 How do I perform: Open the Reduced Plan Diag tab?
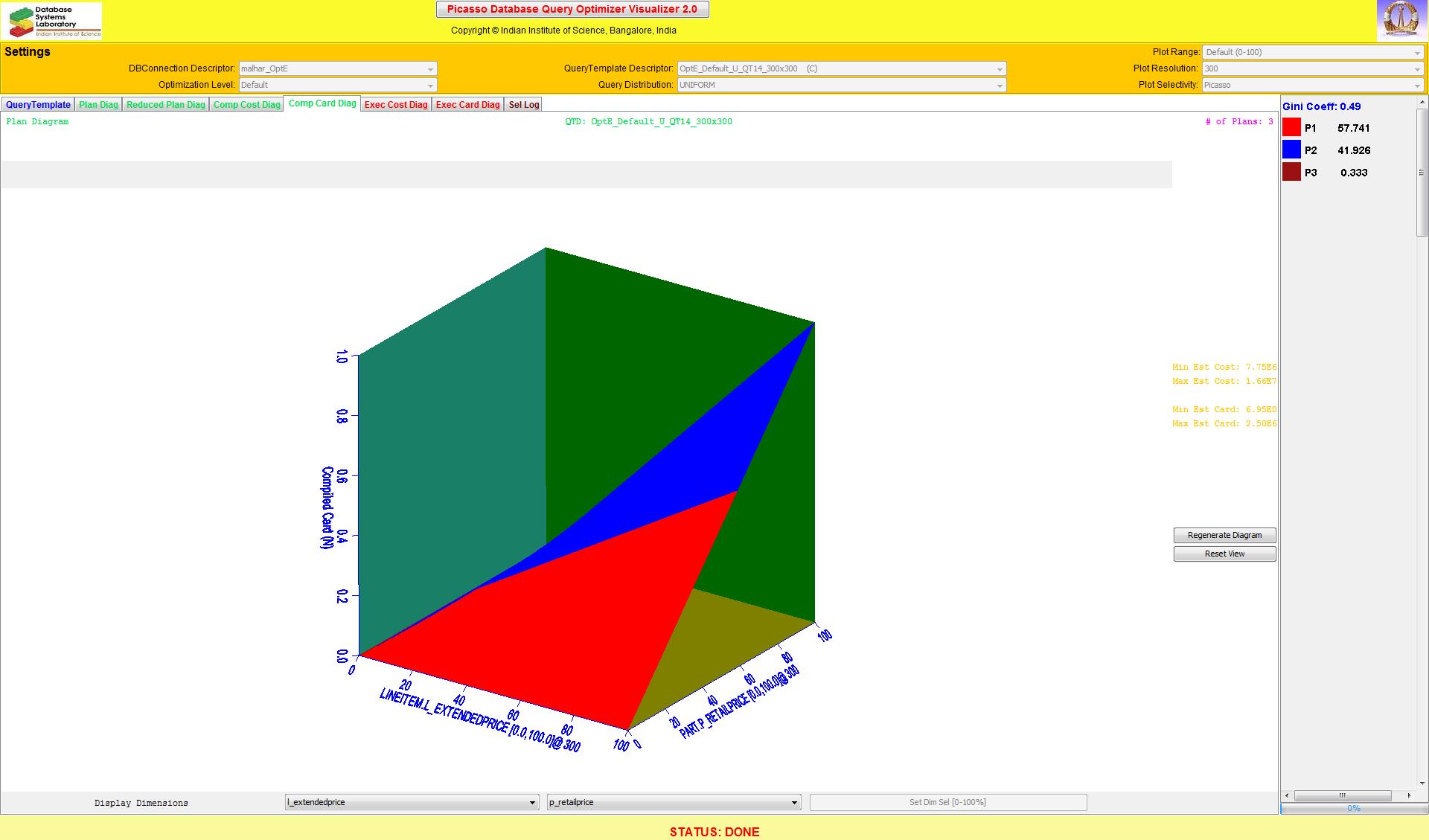point(165,105)
